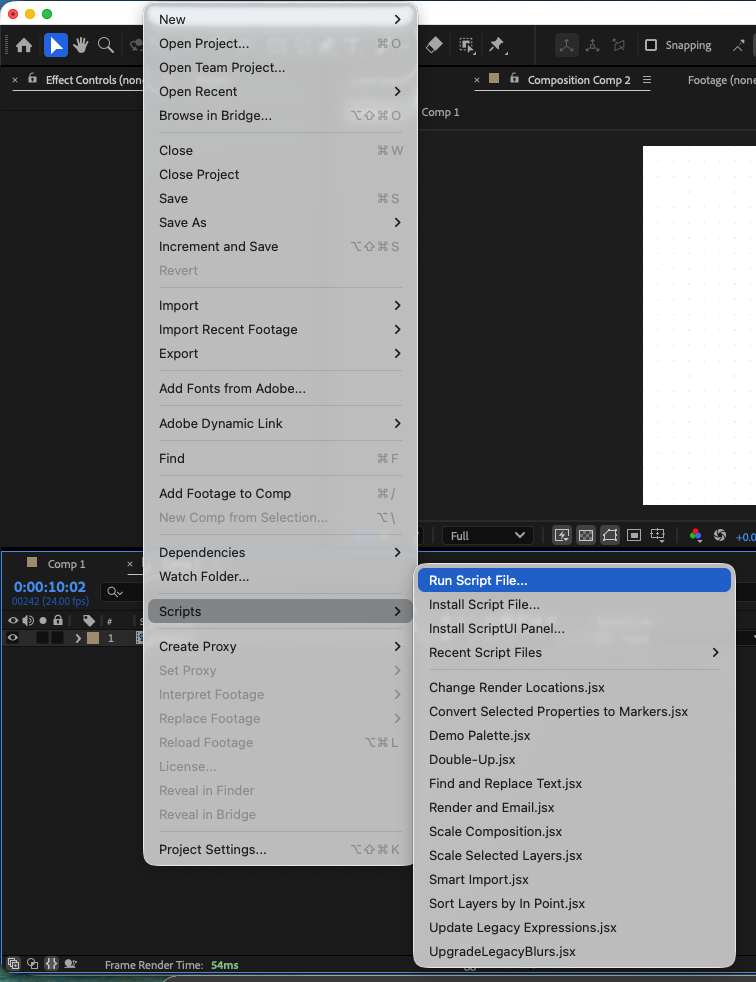The width and height of the screenshot is (756, 982).
Task: Select the Roto Brush tool
Action: tap(467, 45)
